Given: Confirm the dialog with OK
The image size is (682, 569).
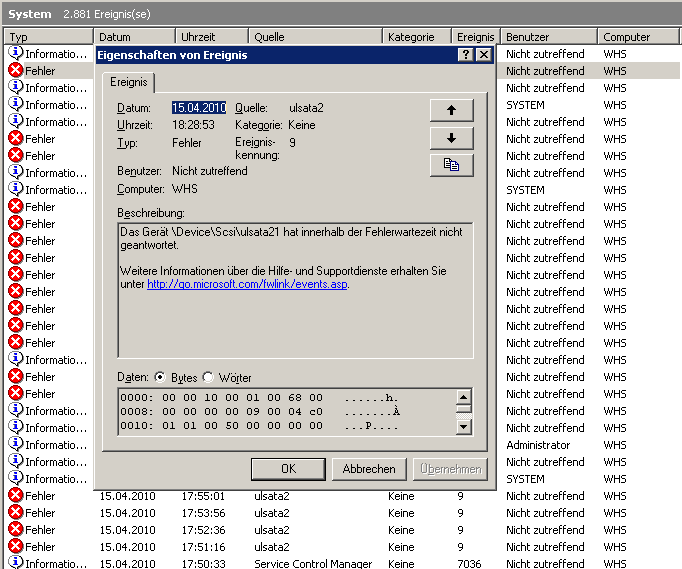Looking at the screenshot, I should (288, 469).
